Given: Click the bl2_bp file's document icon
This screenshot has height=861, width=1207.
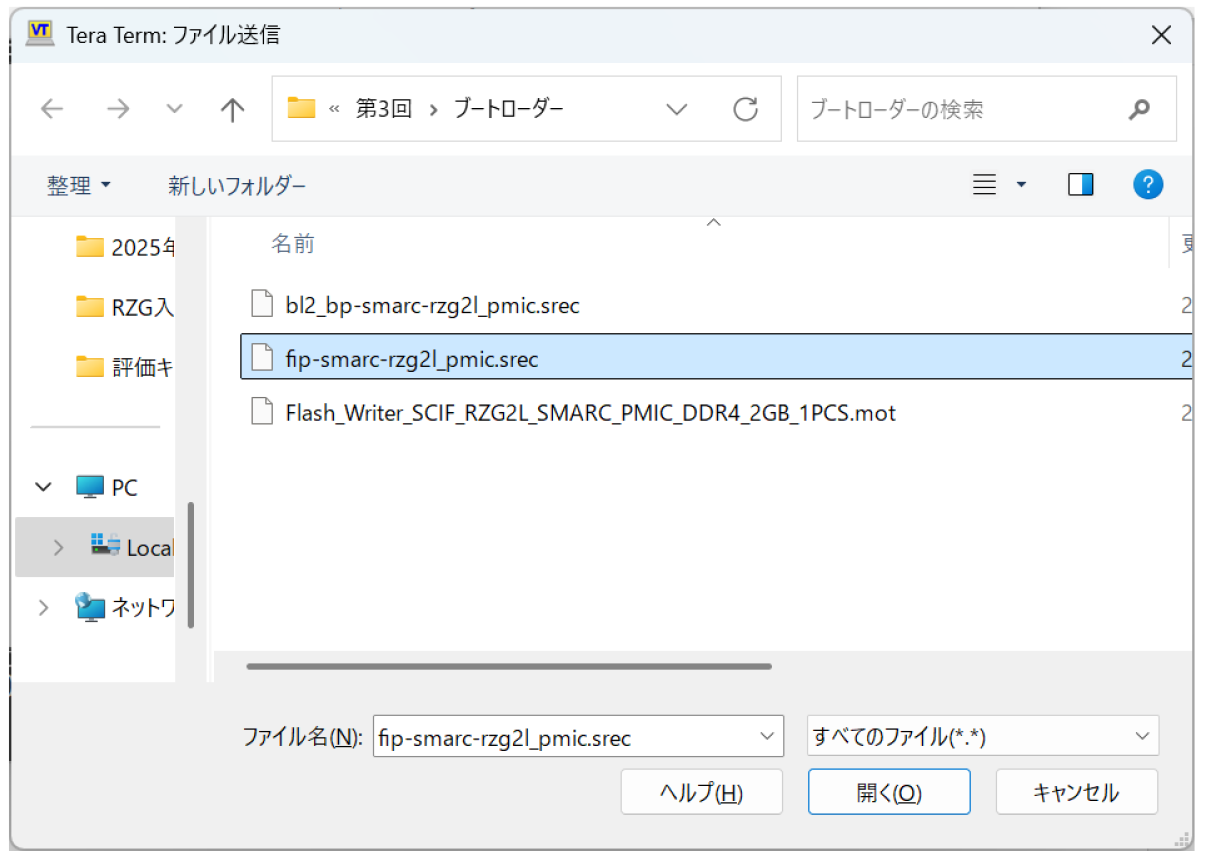Looking at the screenshot, I should pyautogui.click(x=261, y=305).
